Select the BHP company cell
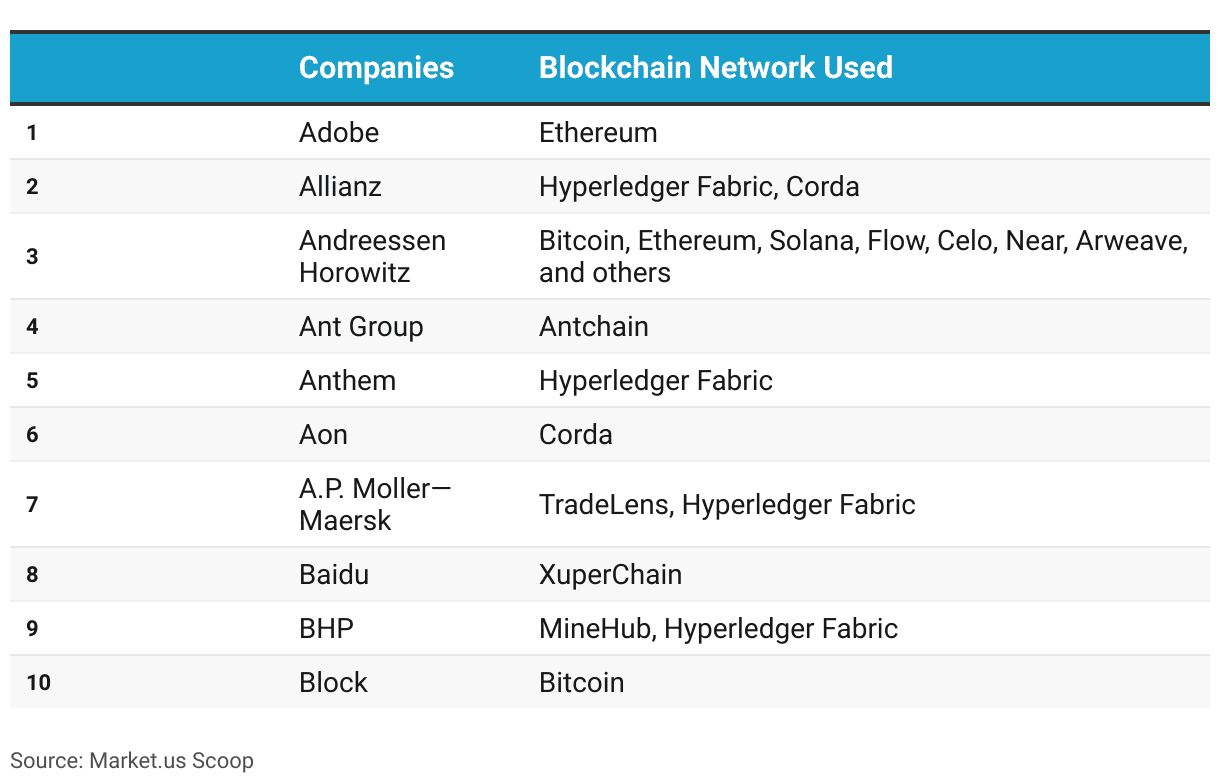This screenshot has width=1220, height=784. click(x=326, y=629)
